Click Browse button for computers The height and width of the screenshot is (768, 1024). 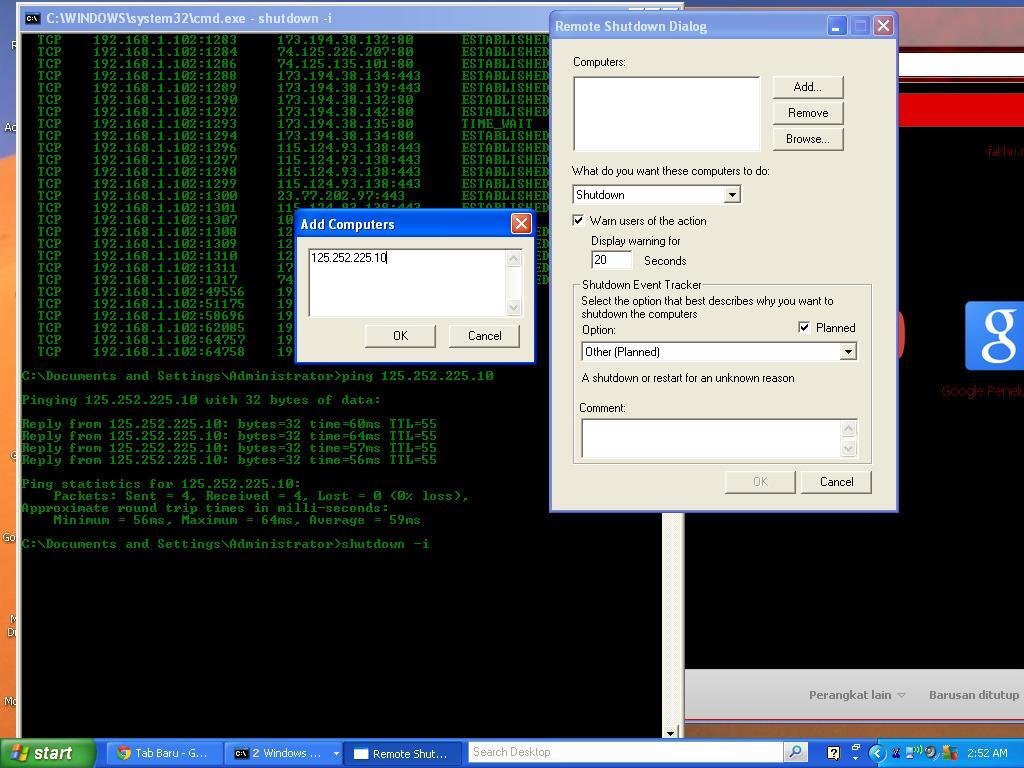click(807, 138)
